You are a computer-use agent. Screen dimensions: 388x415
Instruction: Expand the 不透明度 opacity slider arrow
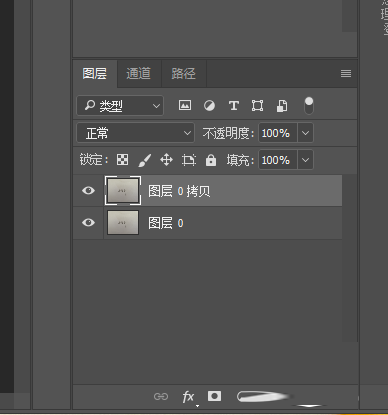(305, 133)
